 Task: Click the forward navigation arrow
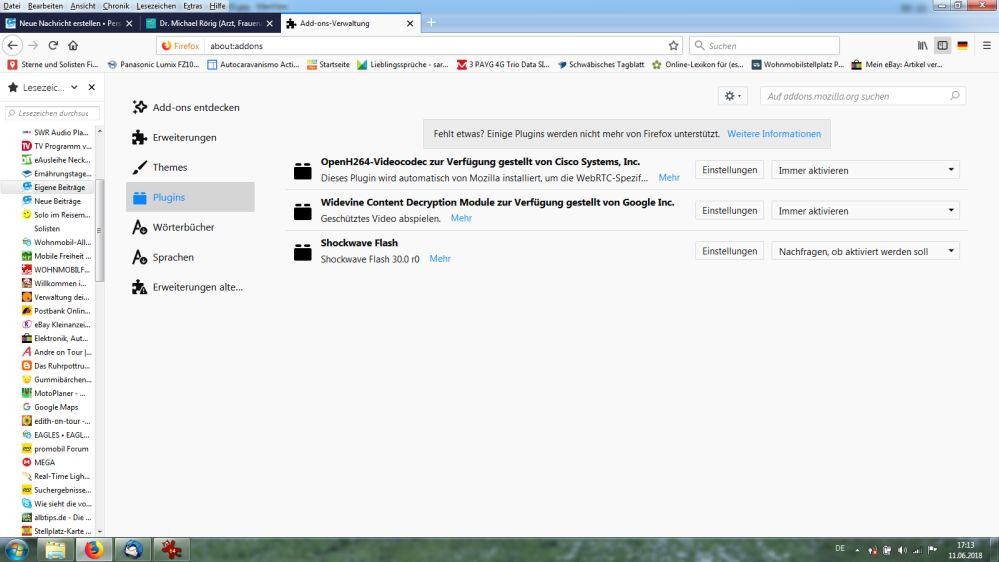(33, 46)
